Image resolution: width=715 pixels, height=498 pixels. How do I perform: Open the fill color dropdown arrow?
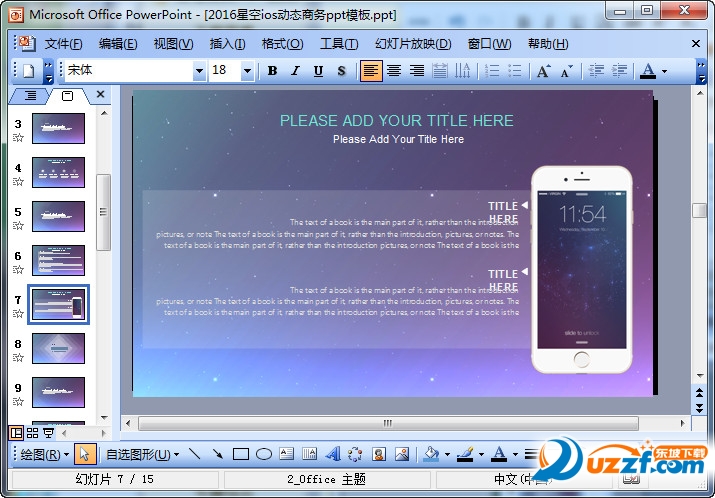pos(447,454)
